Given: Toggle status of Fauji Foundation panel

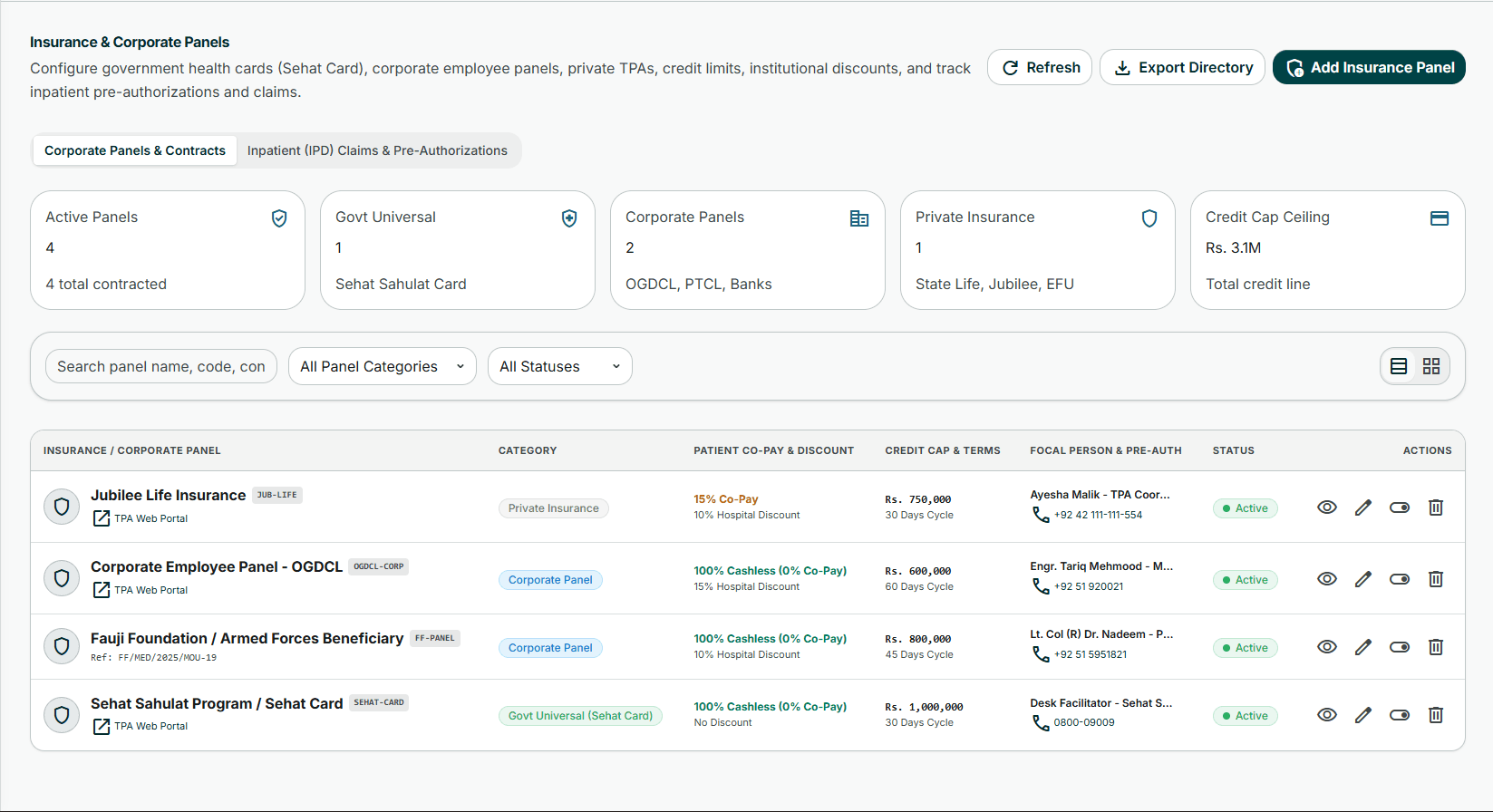Looking at the screenshot, I should (x=1400, y=647).
